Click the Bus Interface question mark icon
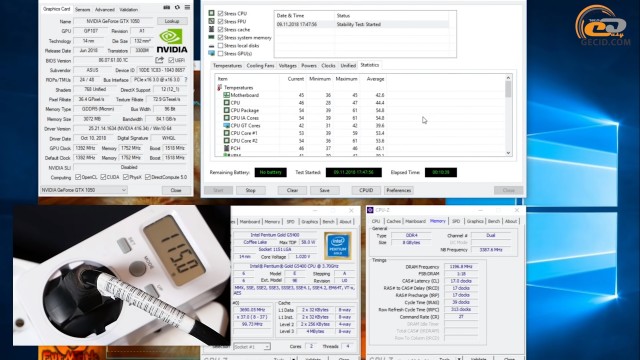Viewport: 640px width, 360px height. coord(186,80)
